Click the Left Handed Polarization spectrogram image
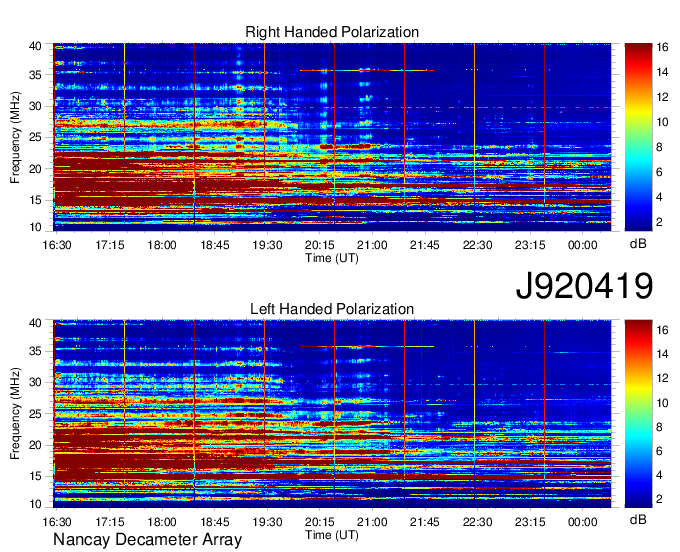The image size is (680, 552). coord(332,414)
